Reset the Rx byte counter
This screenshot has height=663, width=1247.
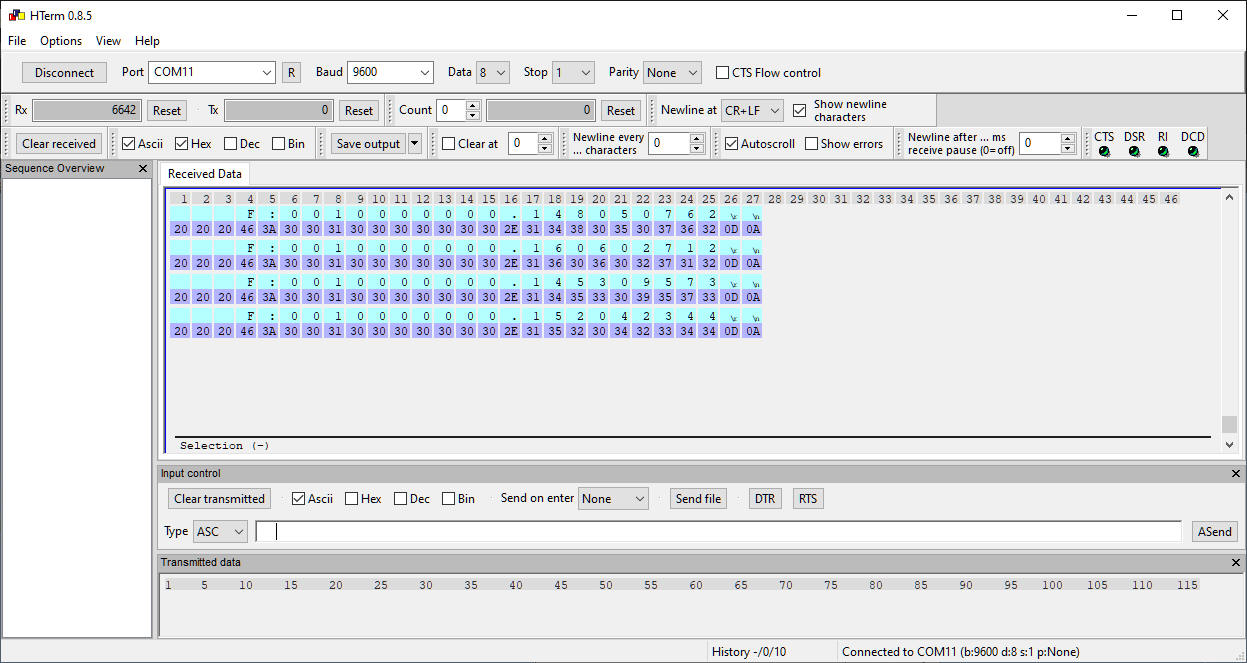pos(167,110)
